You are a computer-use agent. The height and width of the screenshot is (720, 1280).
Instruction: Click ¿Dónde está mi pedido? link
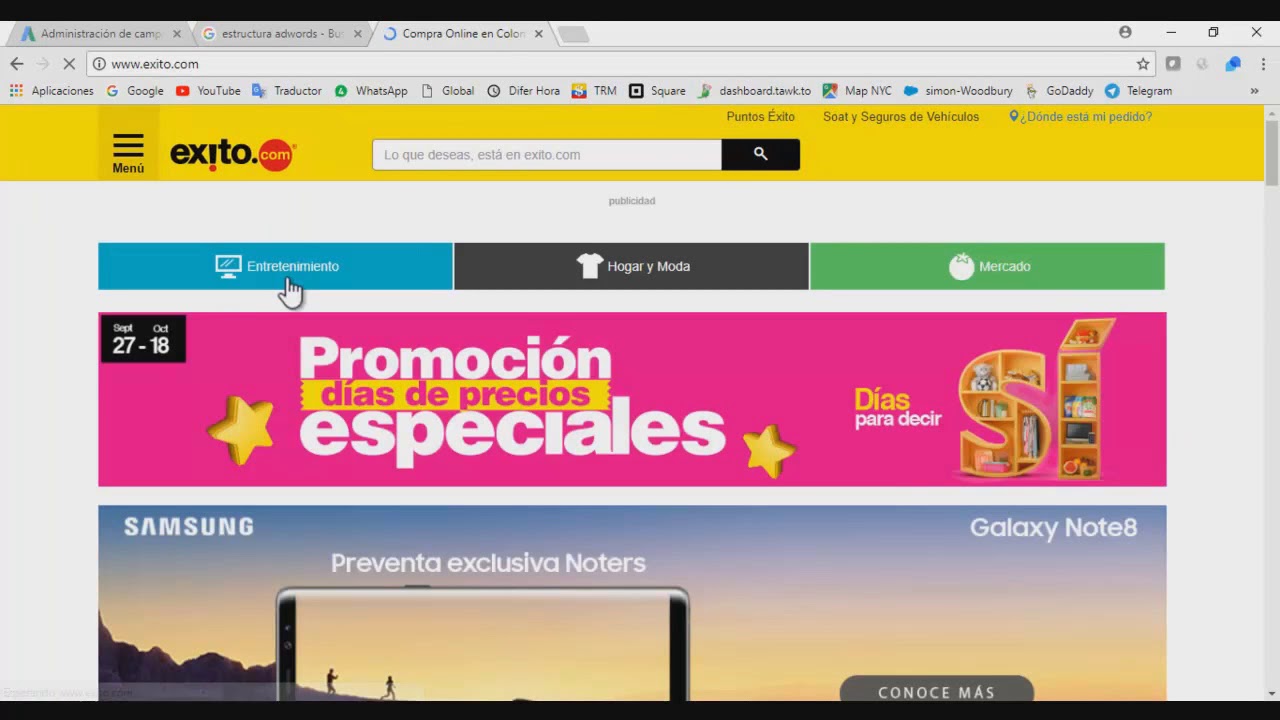pyautogui.click(x=1080, y=117)
